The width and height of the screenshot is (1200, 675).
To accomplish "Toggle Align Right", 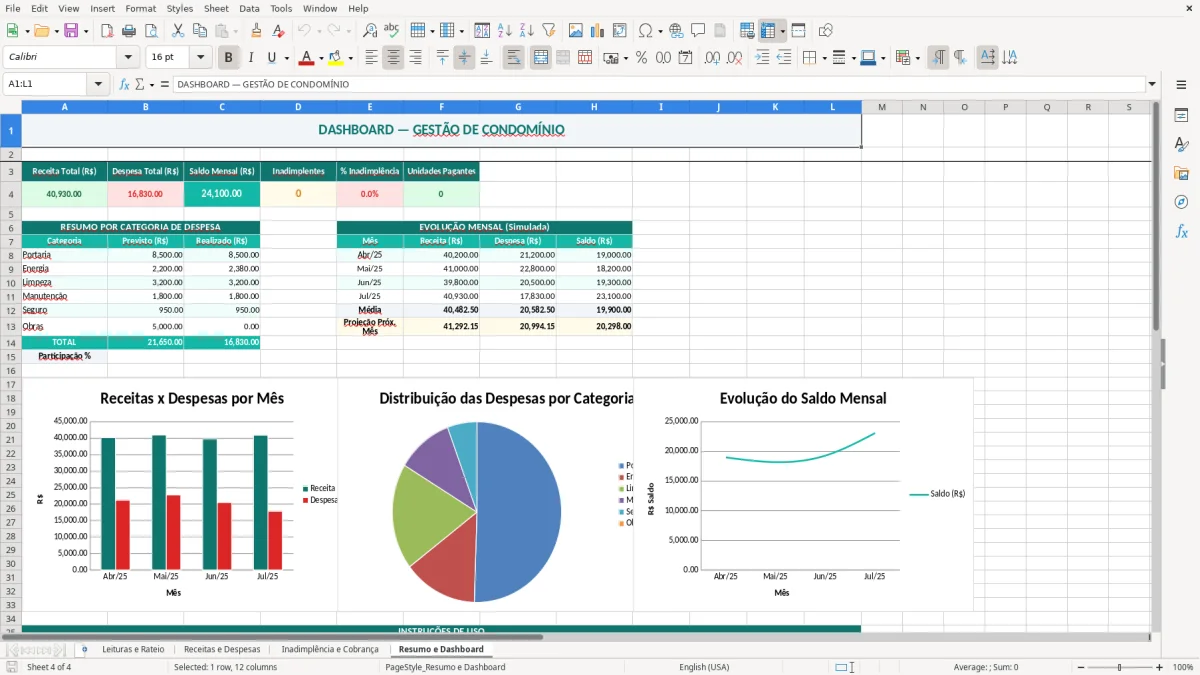I will pyautogui.click(x=415, y=57).
